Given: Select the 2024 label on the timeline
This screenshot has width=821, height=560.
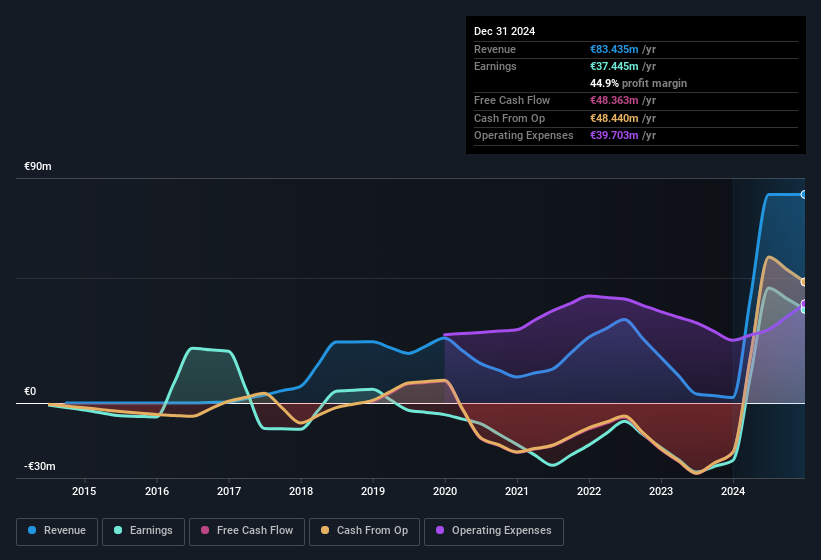Looking at the screenshot, I should (733, 491).
